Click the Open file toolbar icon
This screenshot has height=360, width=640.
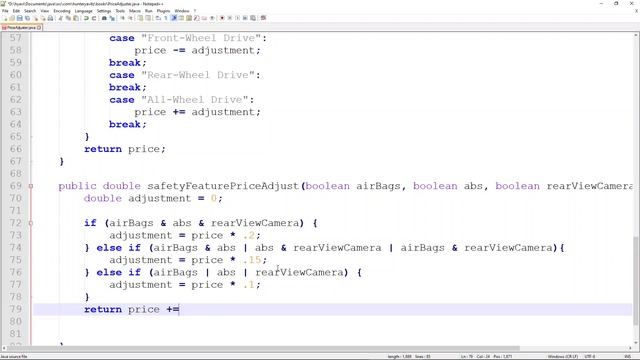(12, 18)
